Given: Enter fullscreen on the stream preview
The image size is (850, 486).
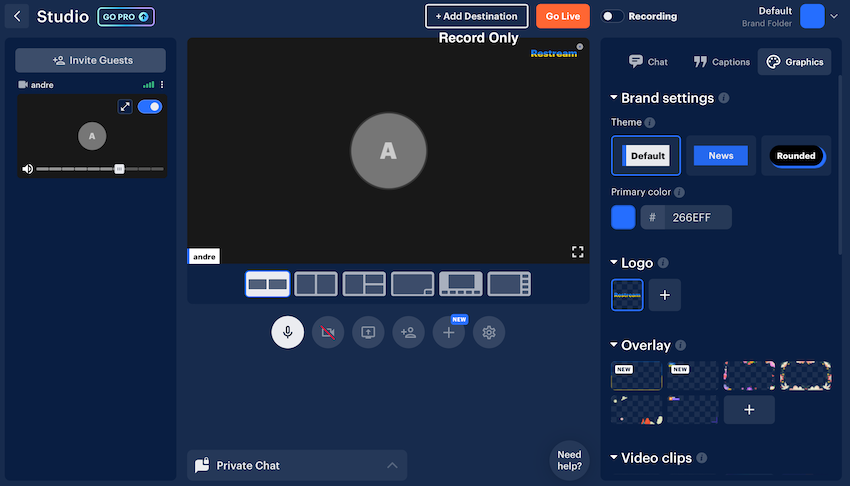Looking at the screenshot, I should coord(578,252).
